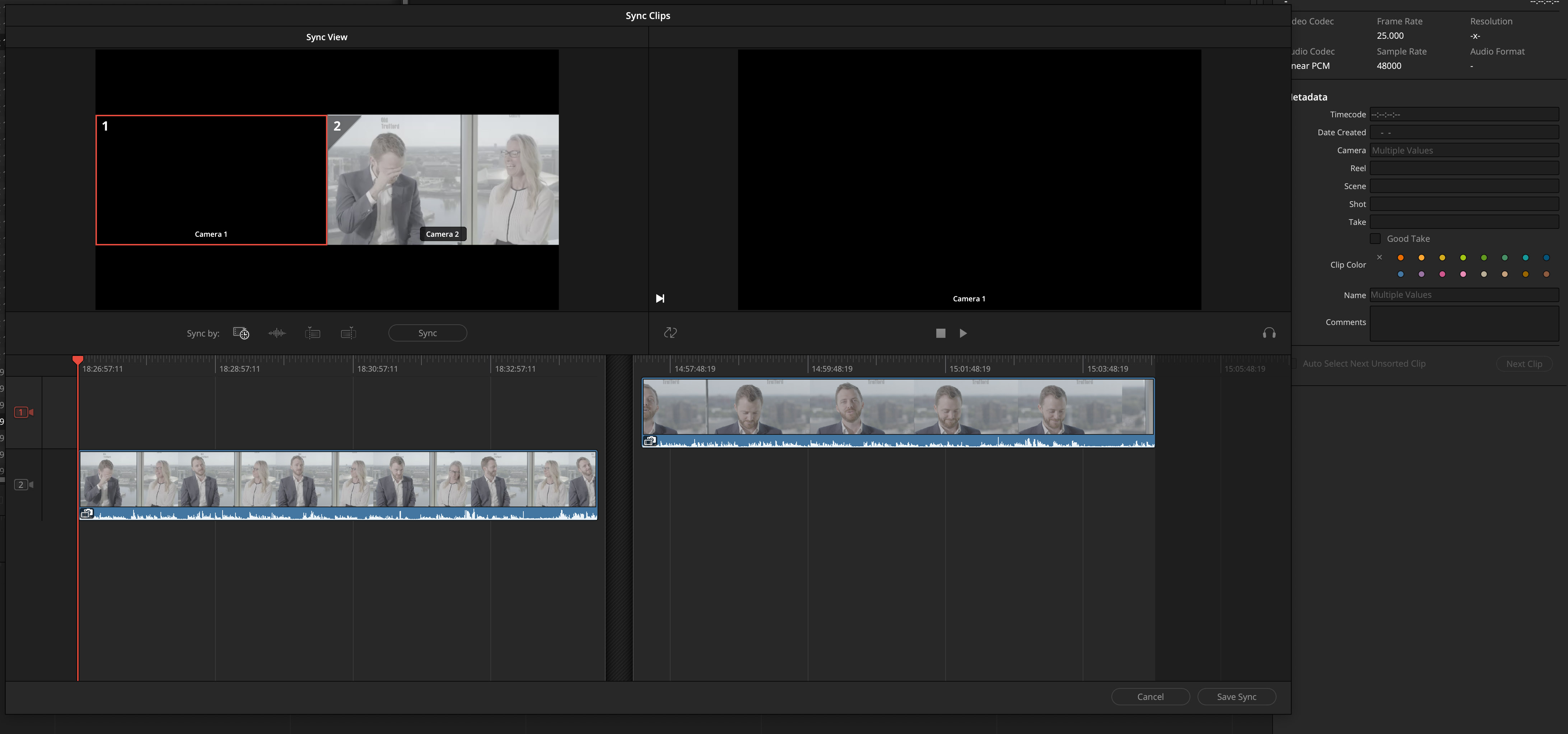Image resolution: width=1568 pixels, height=734 pixels.
Task: Pick the navy clip color swatch
Action: [x=1546, y=258]
